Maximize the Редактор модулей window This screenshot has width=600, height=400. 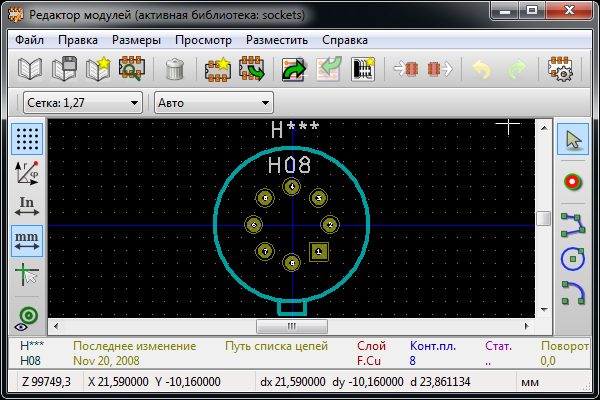[532, 11]
